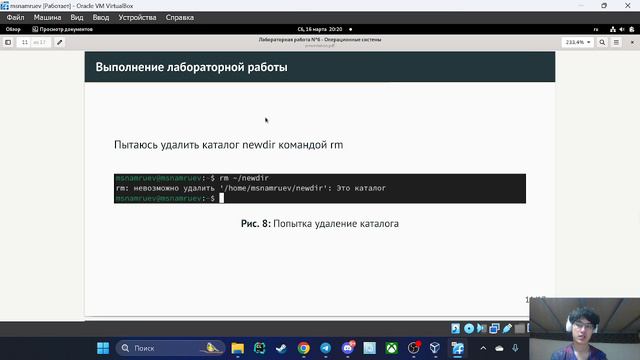Open the Вид menu
Image resolution: width=640 pixels, height=360 pixels.
77,18
